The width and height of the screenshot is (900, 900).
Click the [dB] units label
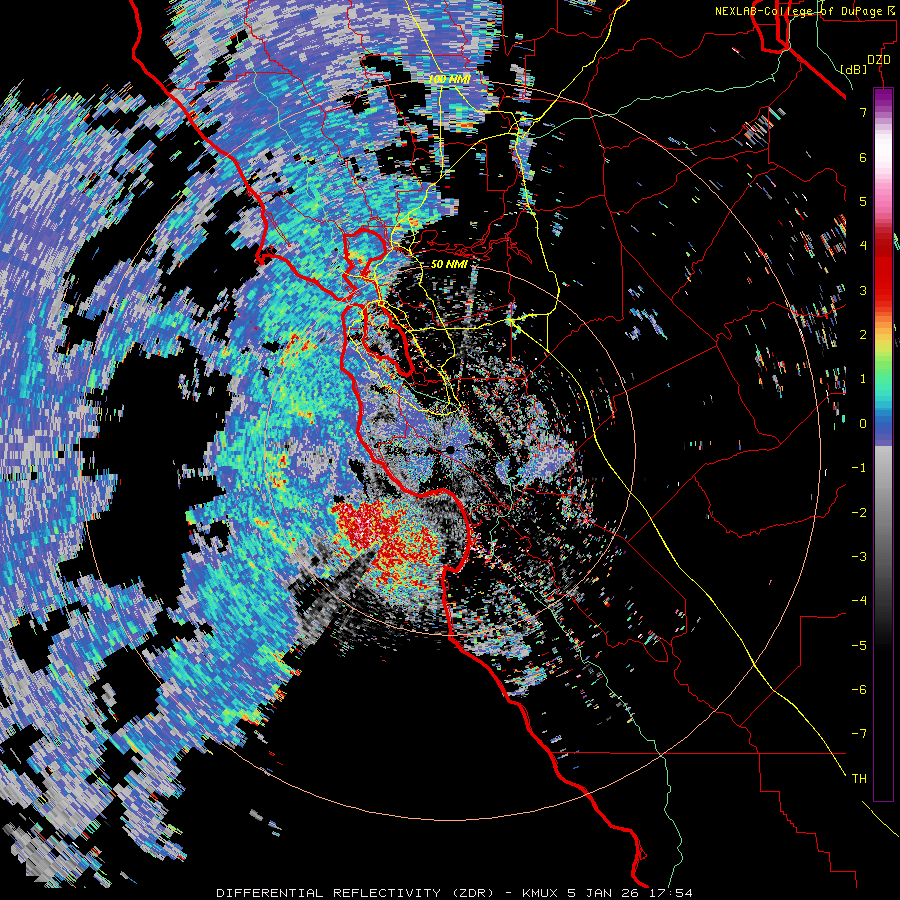(854, 69)
